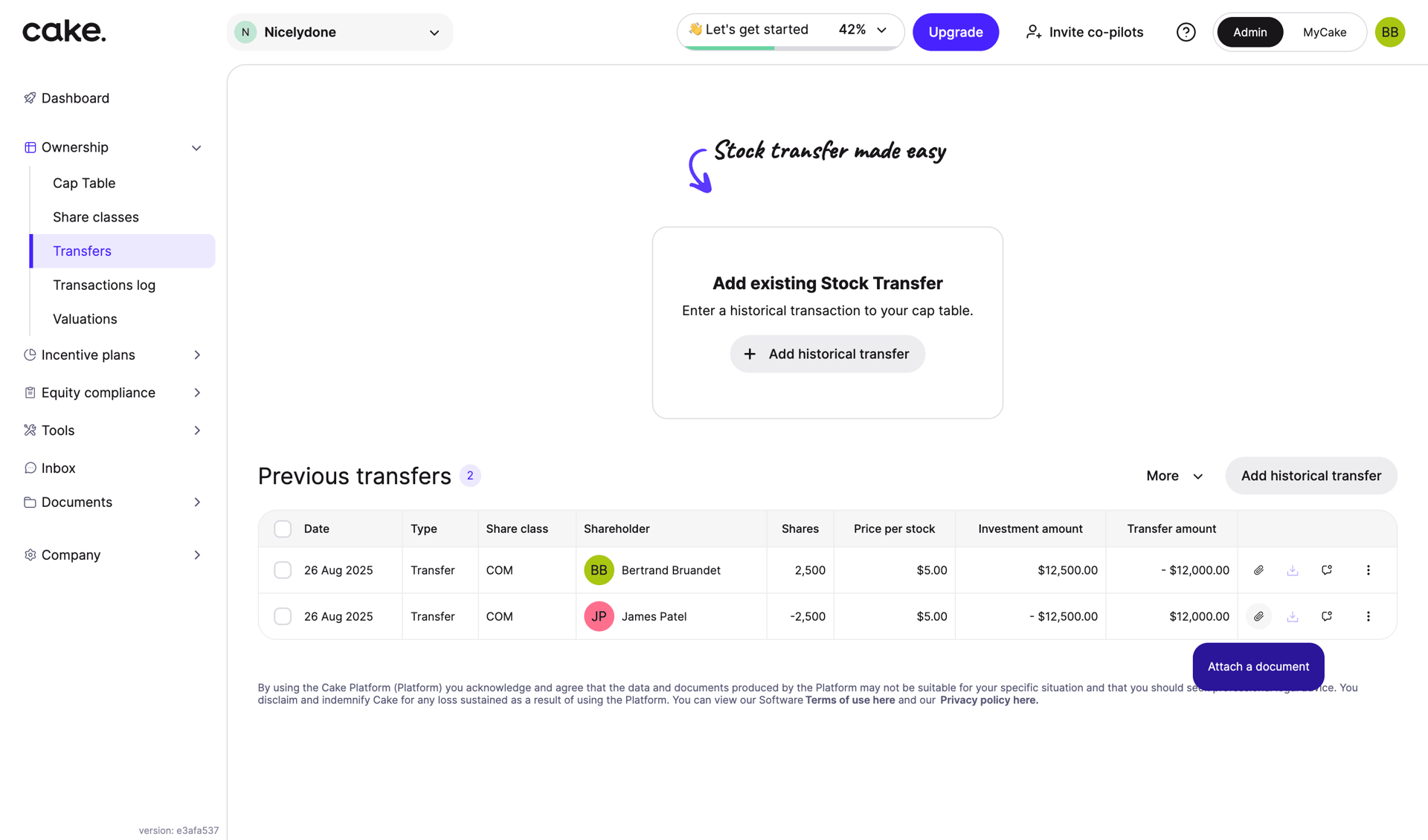Click the Upgrade button

[x=955, y=32]
